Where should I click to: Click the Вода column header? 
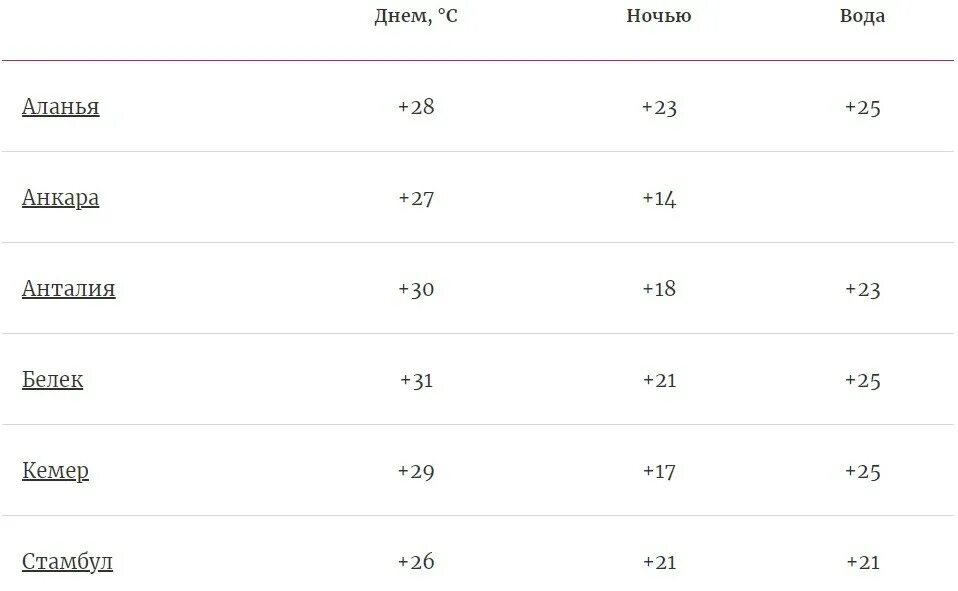click(x=862, y=16)
